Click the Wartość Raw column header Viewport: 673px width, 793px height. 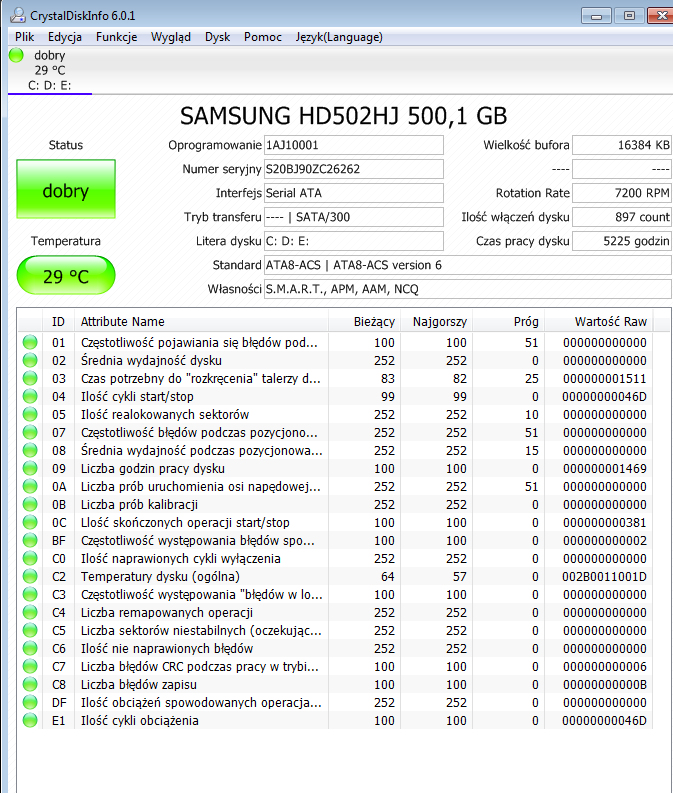coord(599,322)
